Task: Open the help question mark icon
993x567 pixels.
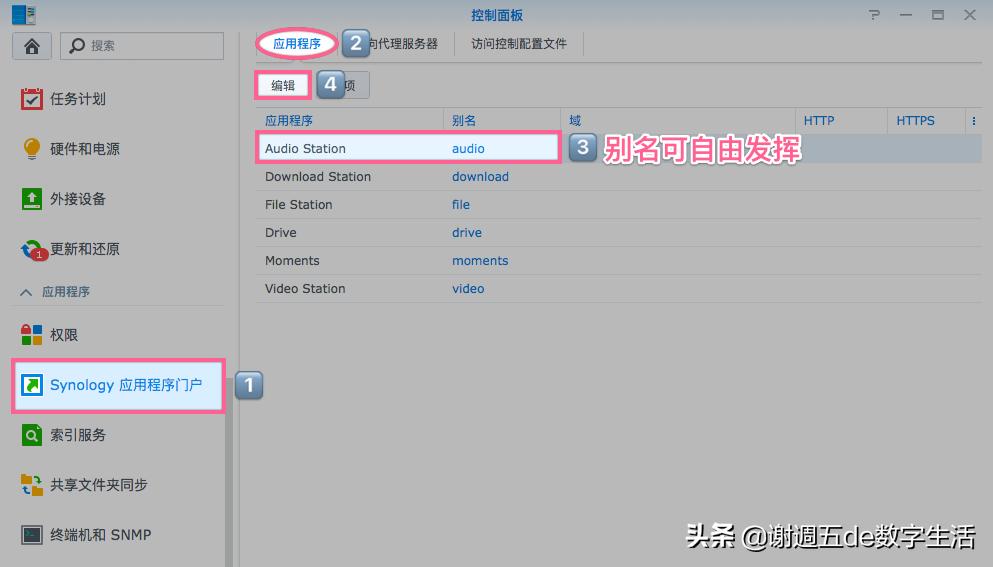Action: pos(875,15)
